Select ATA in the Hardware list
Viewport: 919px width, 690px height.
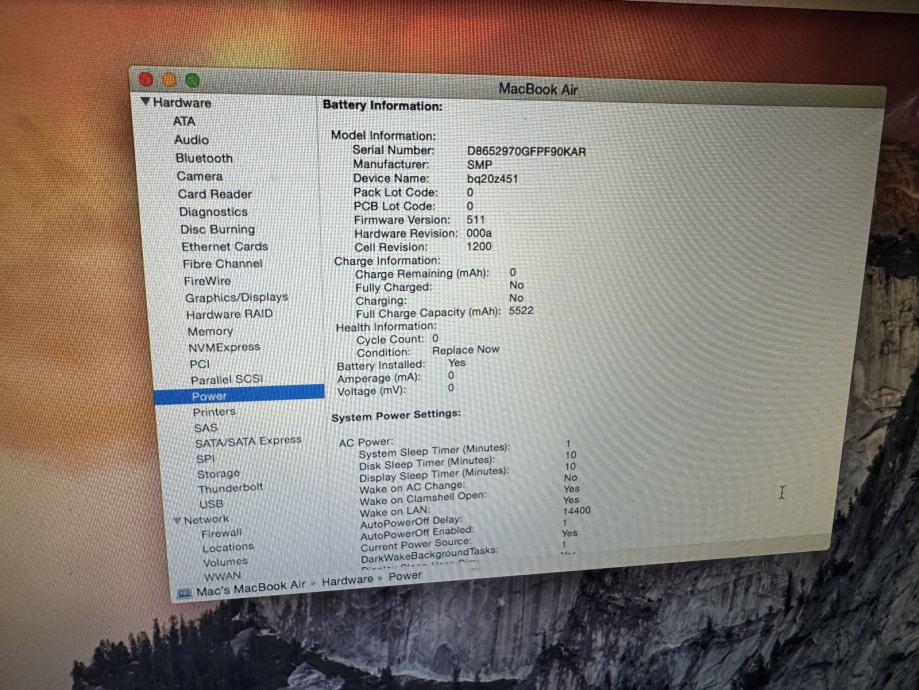point(184,121)
